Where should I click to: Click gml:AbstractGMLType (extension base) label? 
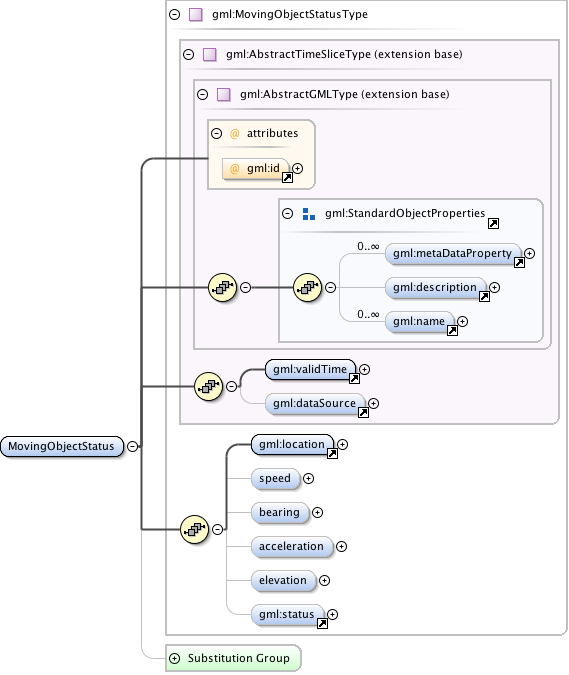pyautogui.click(x=345, y=95)
